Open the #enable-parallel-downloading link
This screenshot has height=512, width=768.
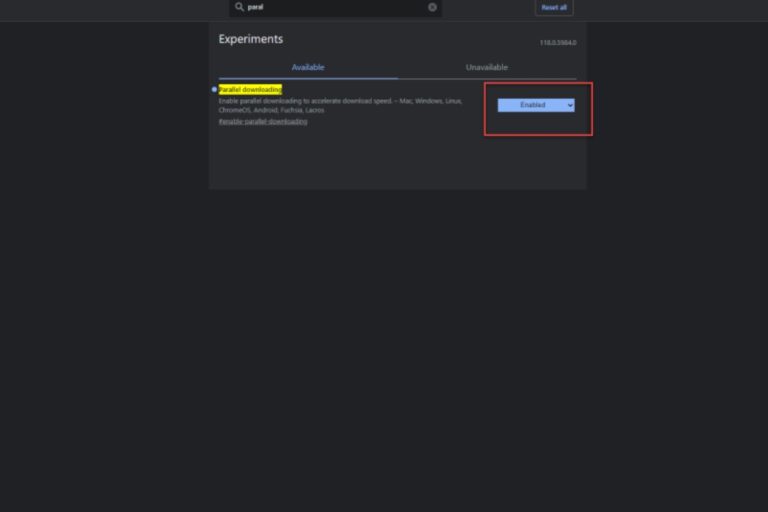tap(263, 122)
